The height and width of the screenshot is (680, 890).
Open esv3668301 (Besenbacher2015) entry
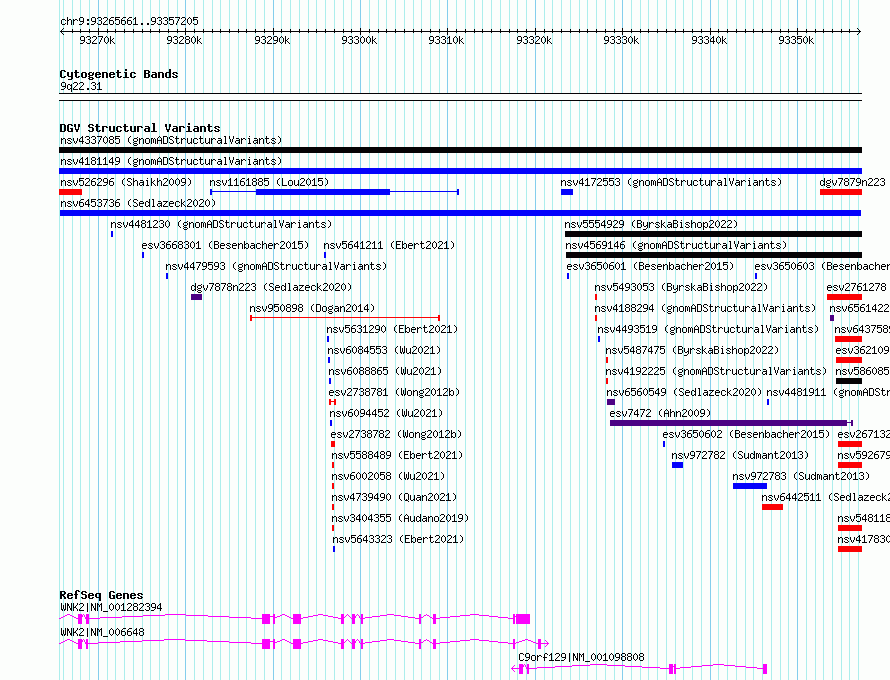(225, 245)
